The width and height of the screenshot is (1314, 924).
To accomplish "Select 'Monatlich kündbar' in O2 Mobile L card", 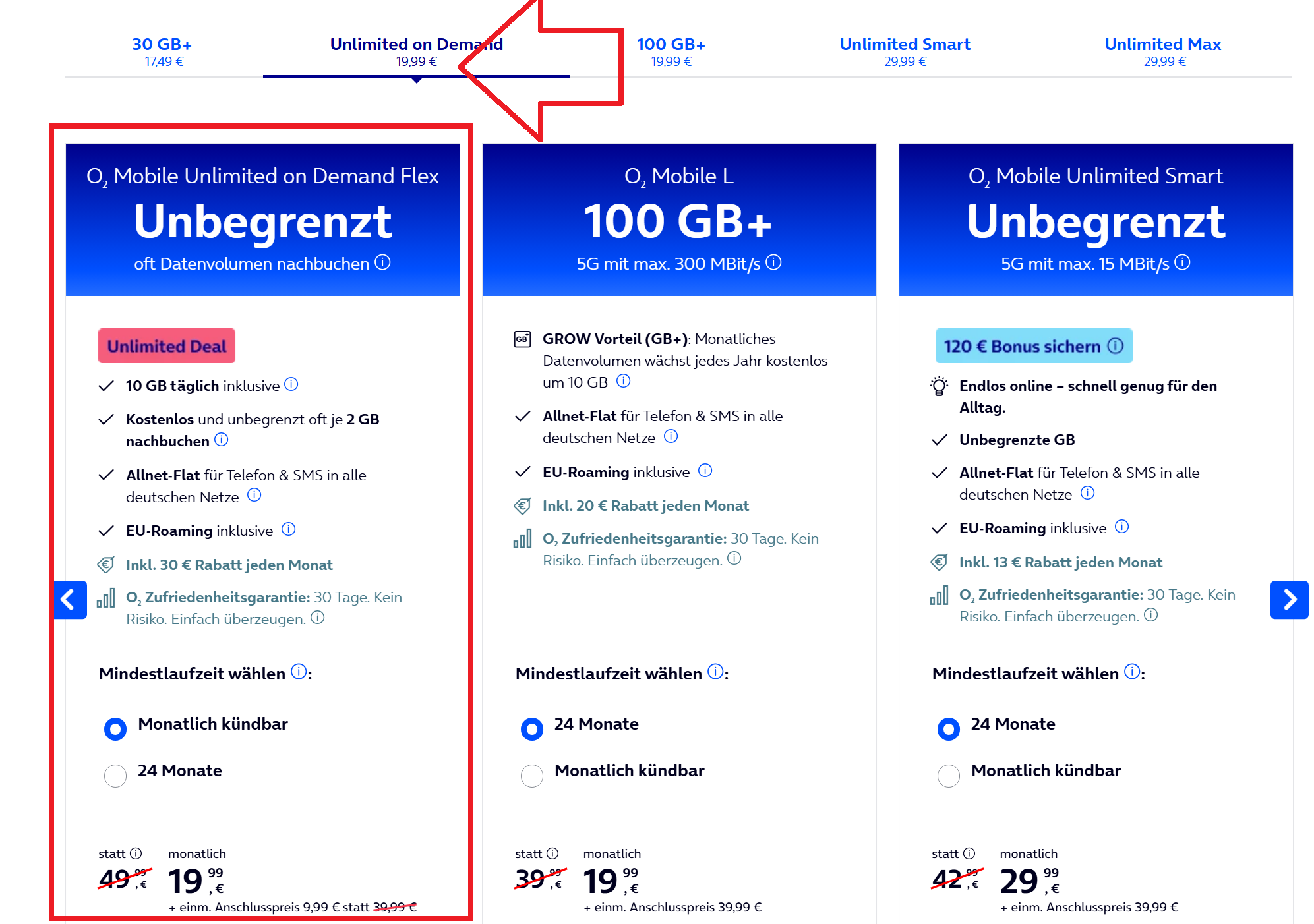I will coord(532,776).
